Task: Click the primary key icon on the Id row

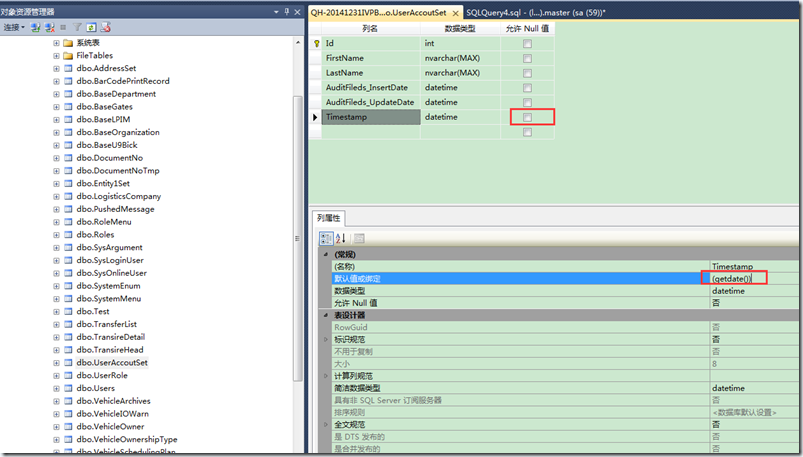Action: pos(316,44)
